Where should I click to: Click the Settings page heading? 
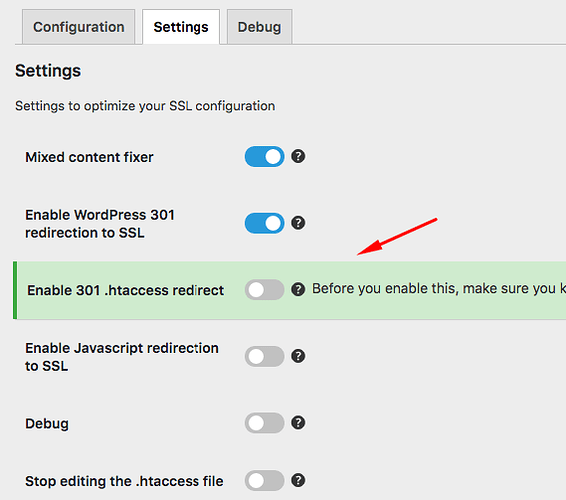(48, 71)
